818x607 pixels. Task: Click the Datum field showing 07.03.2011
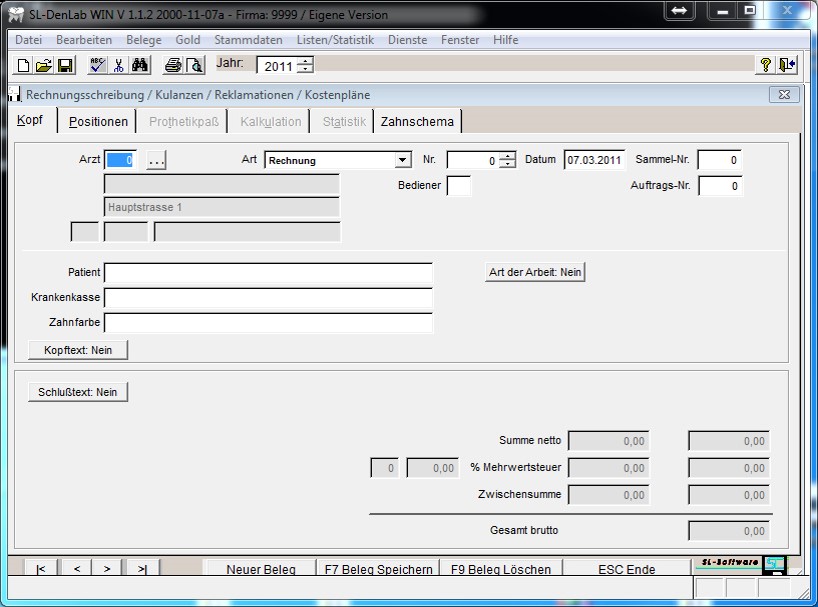(594, 160)
